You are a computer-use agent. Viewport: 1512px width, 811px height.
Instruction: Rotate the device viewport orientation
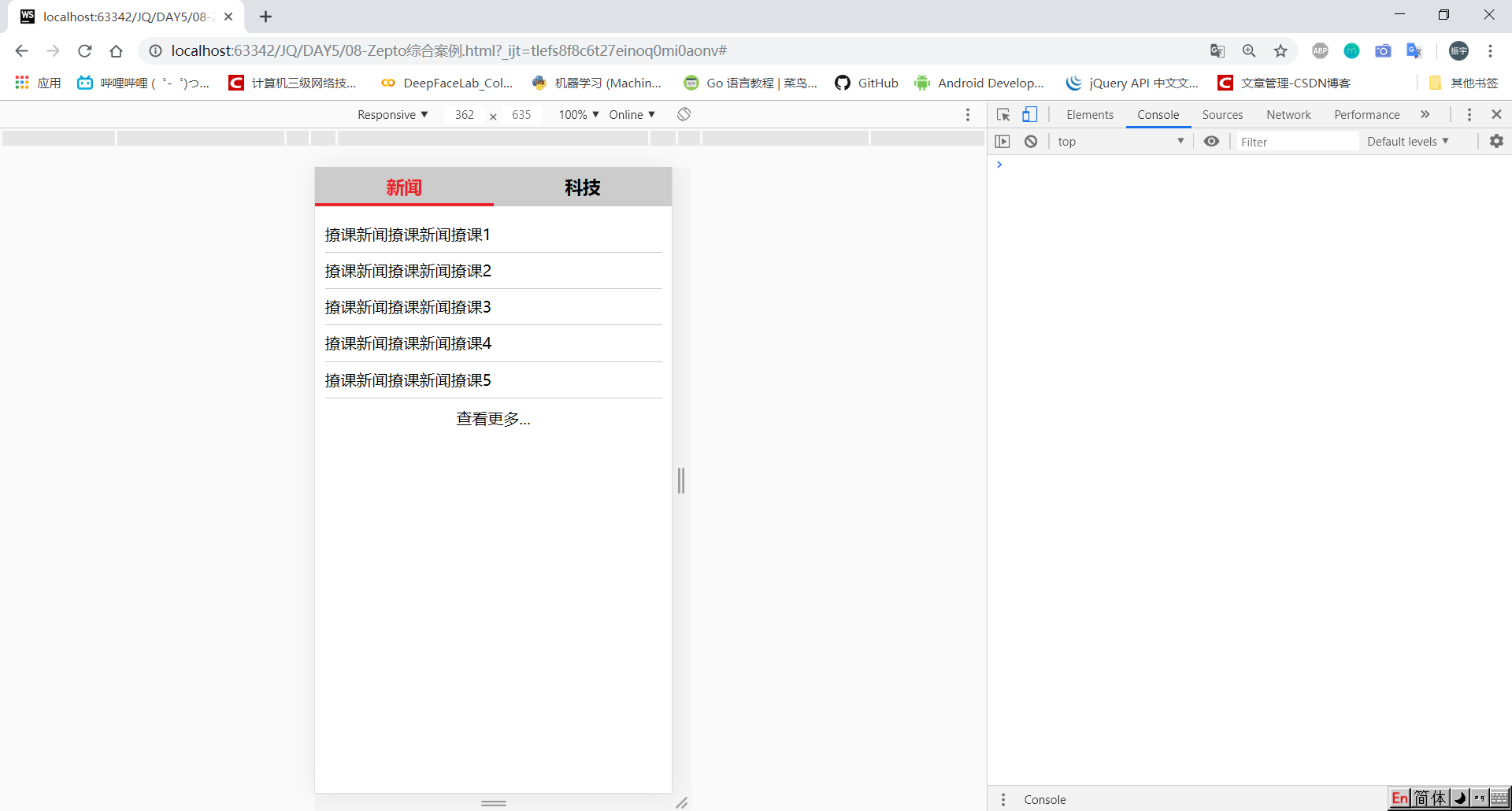pos(683,113)
